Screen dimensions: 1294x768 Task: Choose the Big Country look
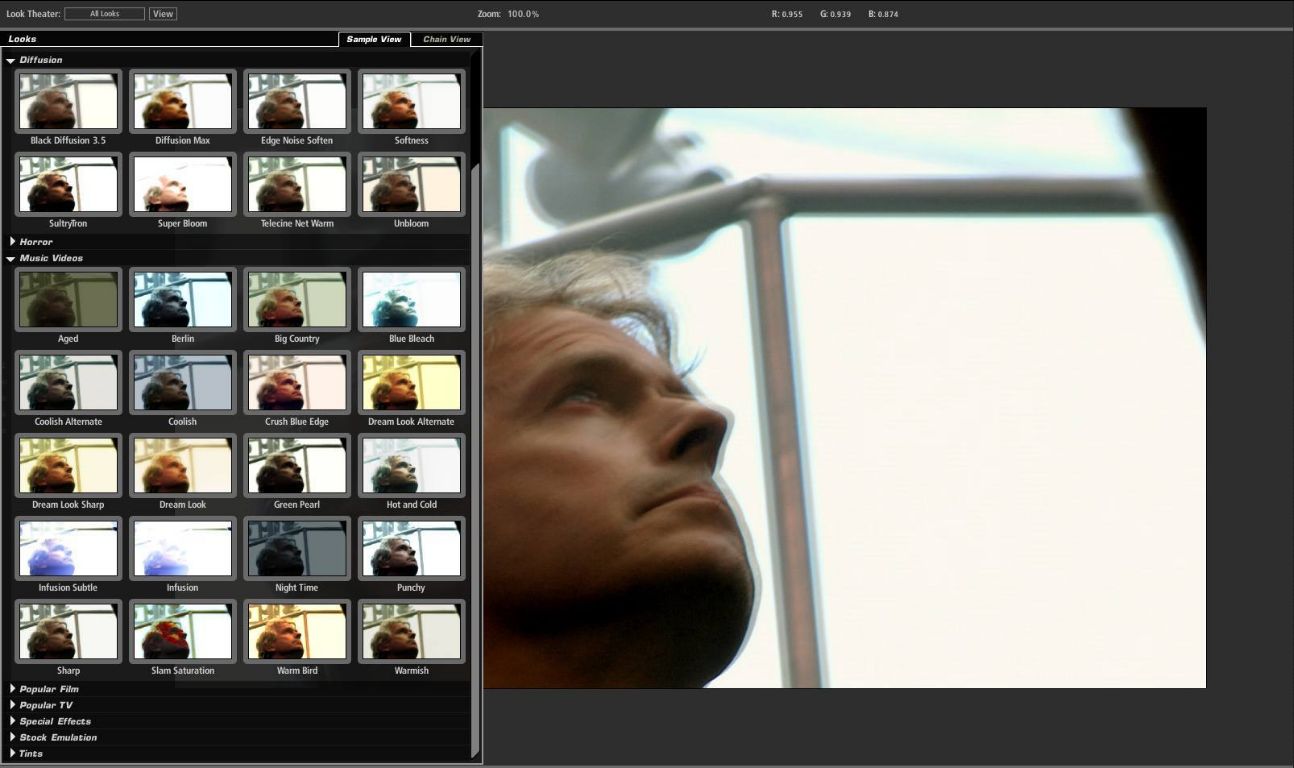click(x=297, y=299)
